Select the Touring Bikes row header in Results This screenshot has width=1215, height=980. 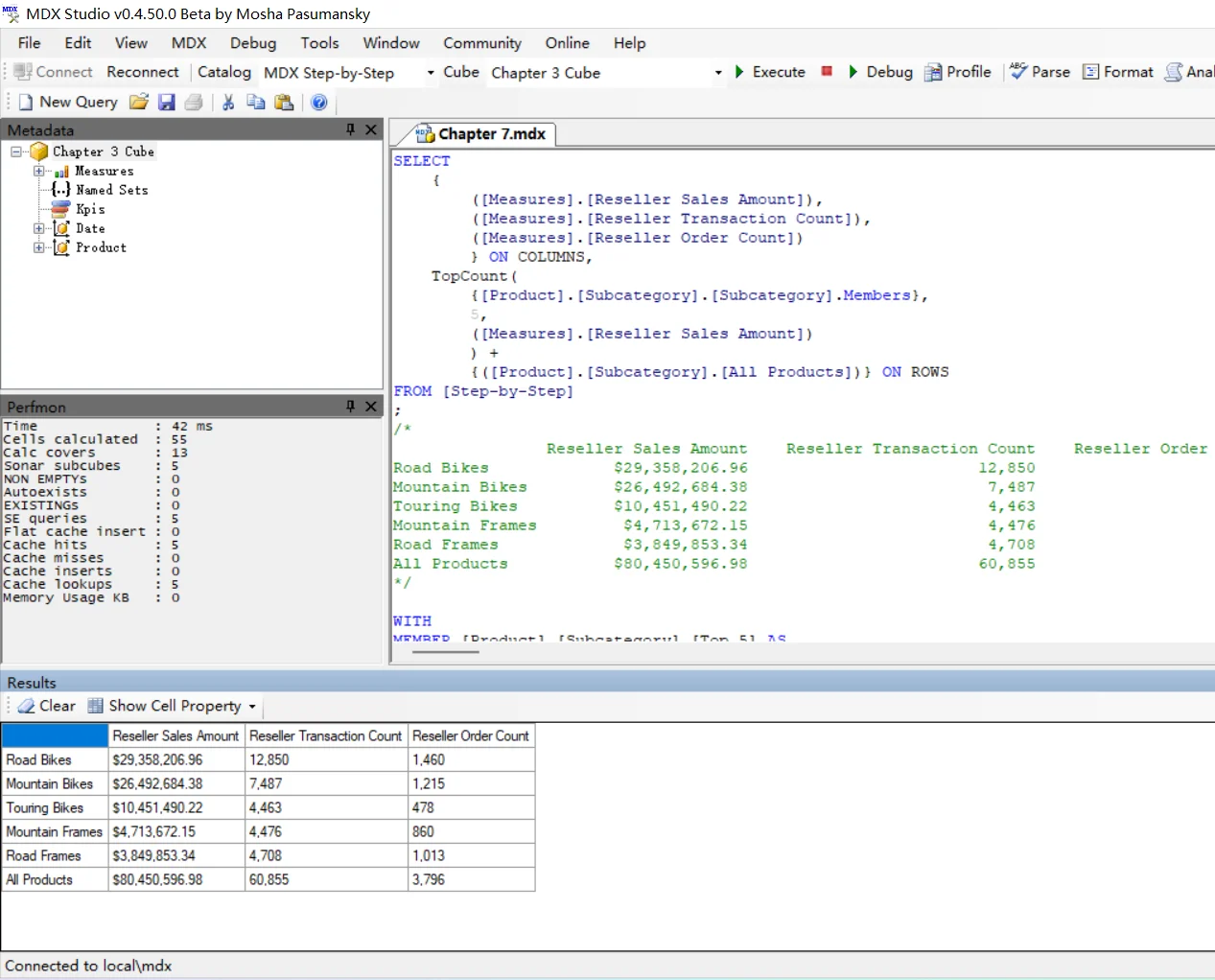[x=55, y=808]
